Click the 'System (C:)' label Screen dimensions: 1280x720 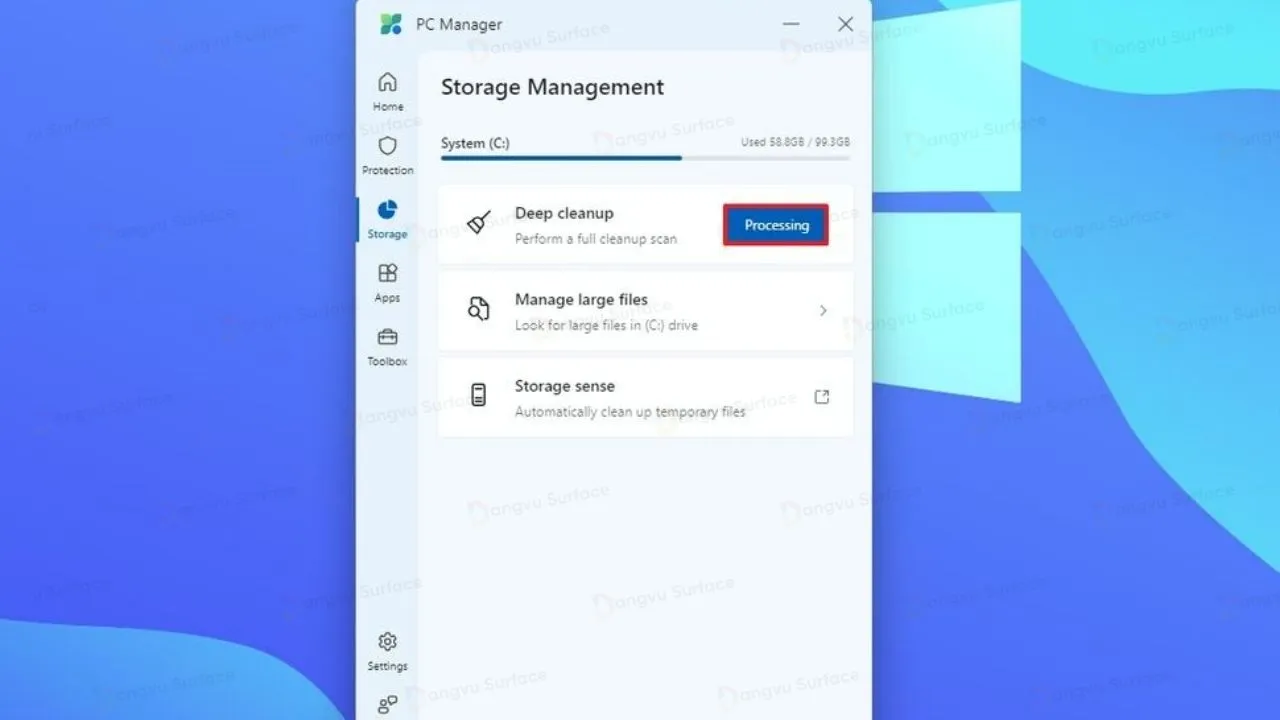[x=475, y=143]
